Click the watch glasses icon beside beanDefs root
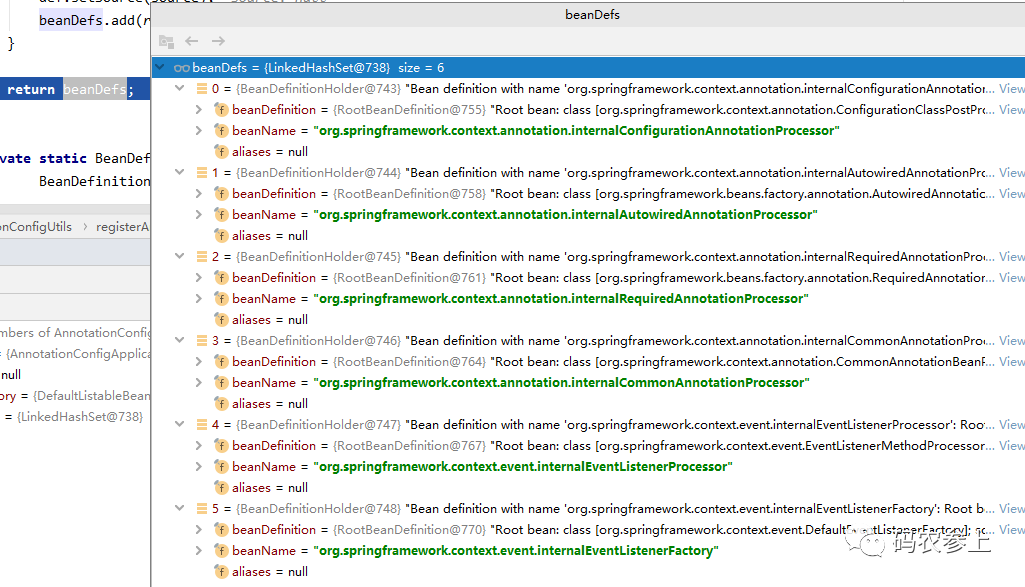This screenshot has height=587, width=1025. (x=182, y=68)
